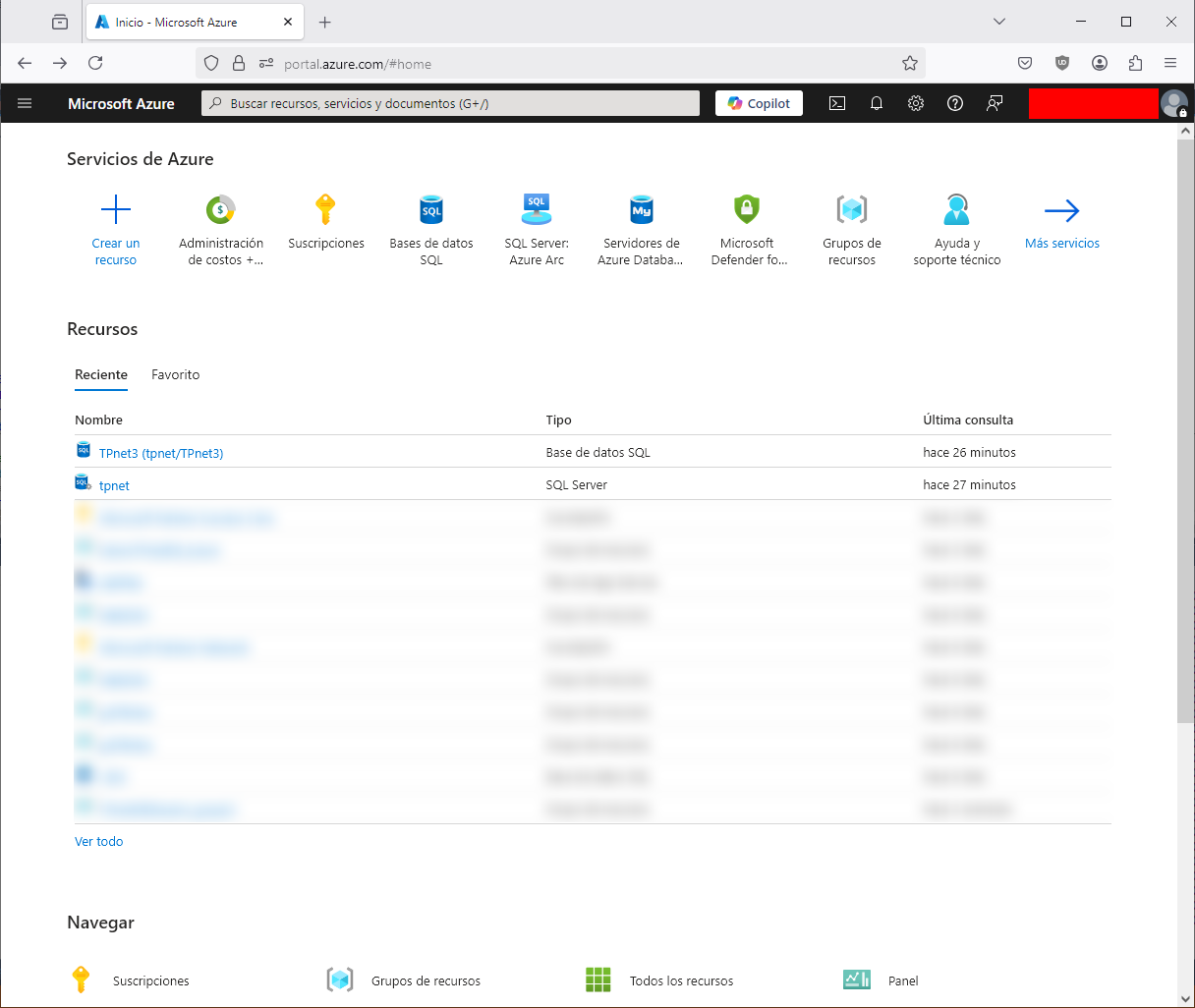Screen dimensions: 1195x1008
Task: Open the browser extensions puzzle icon
Action: coord(1136,63)
